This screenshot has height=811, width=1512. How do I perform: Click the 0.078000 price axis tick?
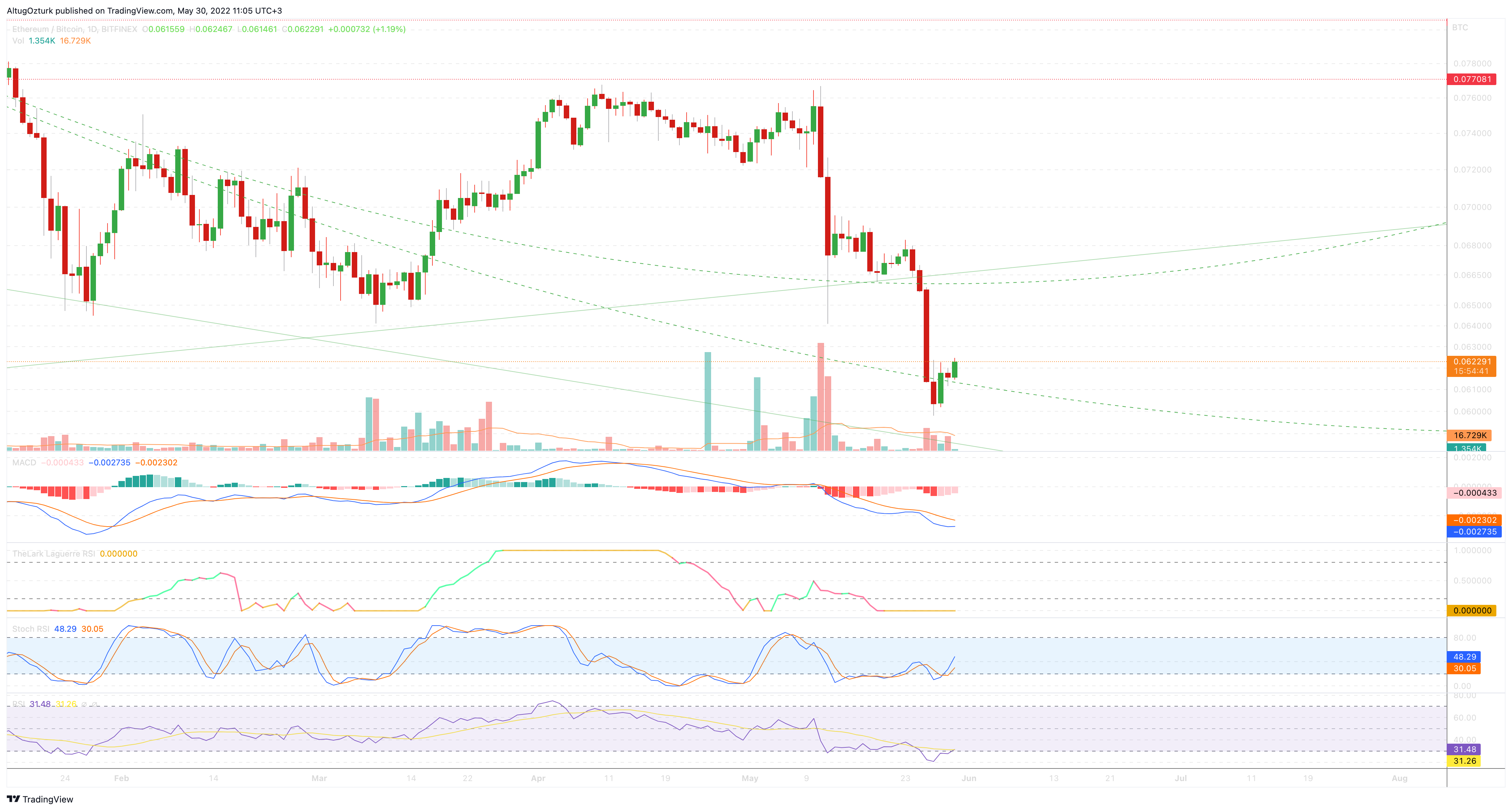(1472, 63)
